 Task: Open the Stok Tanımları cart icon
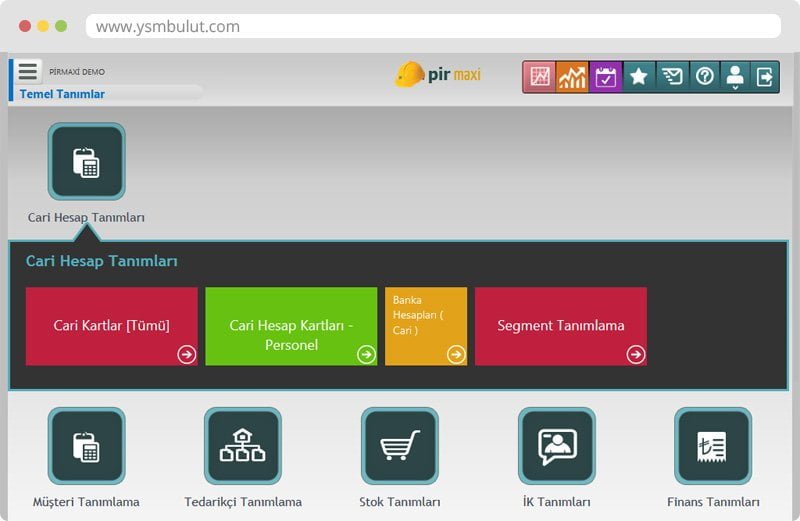click(399, 446)
